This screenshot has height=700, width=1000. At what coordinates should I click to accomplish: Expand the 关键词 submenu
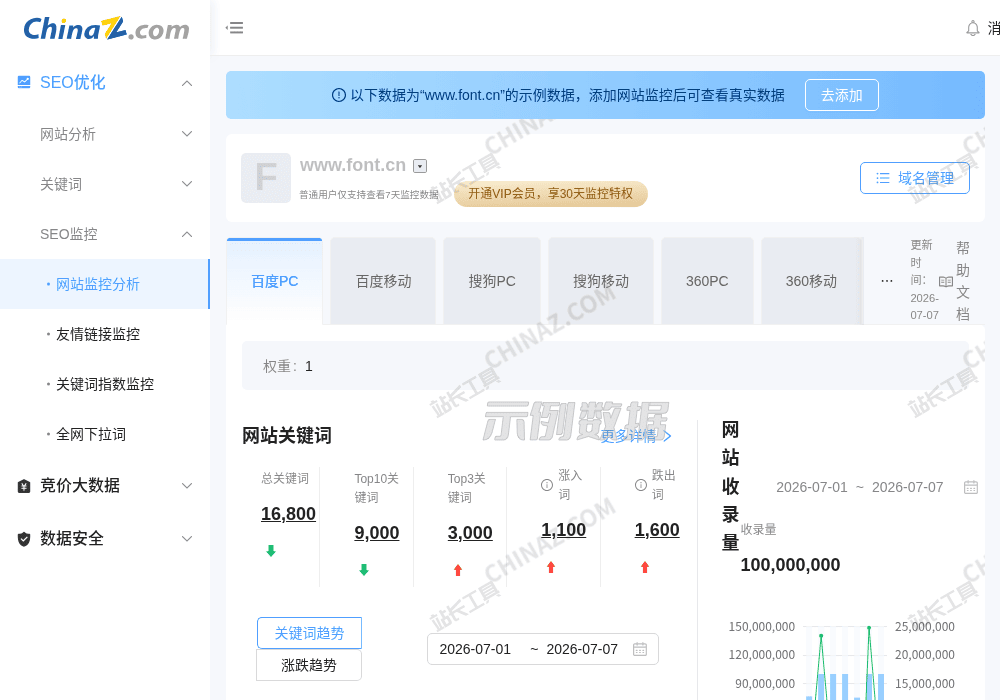click(187, 184)
